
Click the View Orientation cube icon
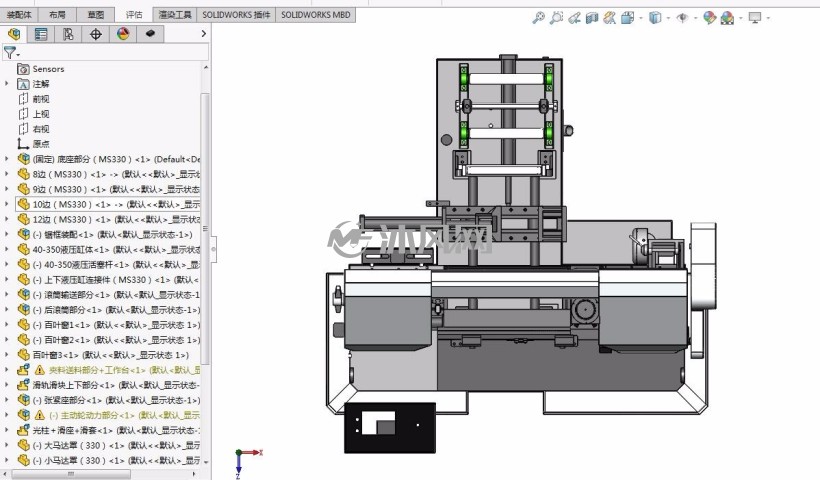pyautogui.click(x=628, y=18)
